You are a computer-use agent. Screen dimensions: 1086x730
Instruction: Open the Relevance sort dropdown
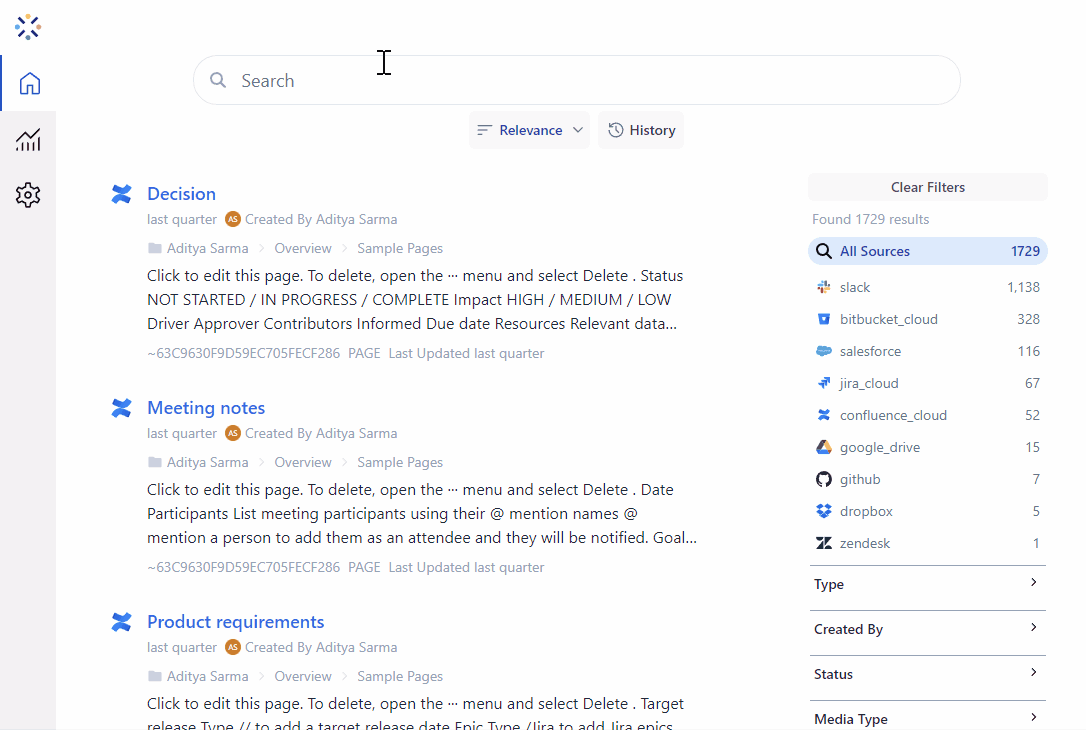(x=529, y=130)
